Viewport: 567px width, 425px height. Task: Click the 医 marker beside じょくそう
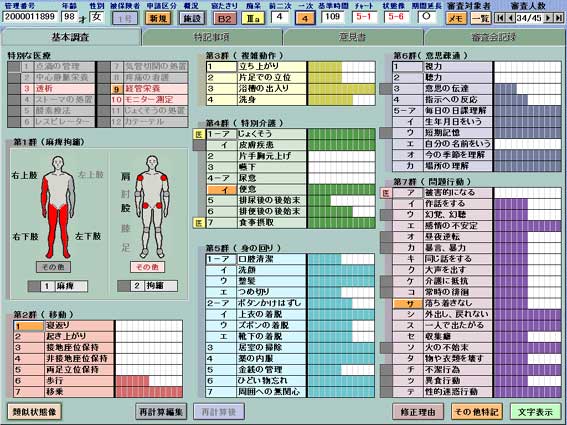[x=199, y=134]
